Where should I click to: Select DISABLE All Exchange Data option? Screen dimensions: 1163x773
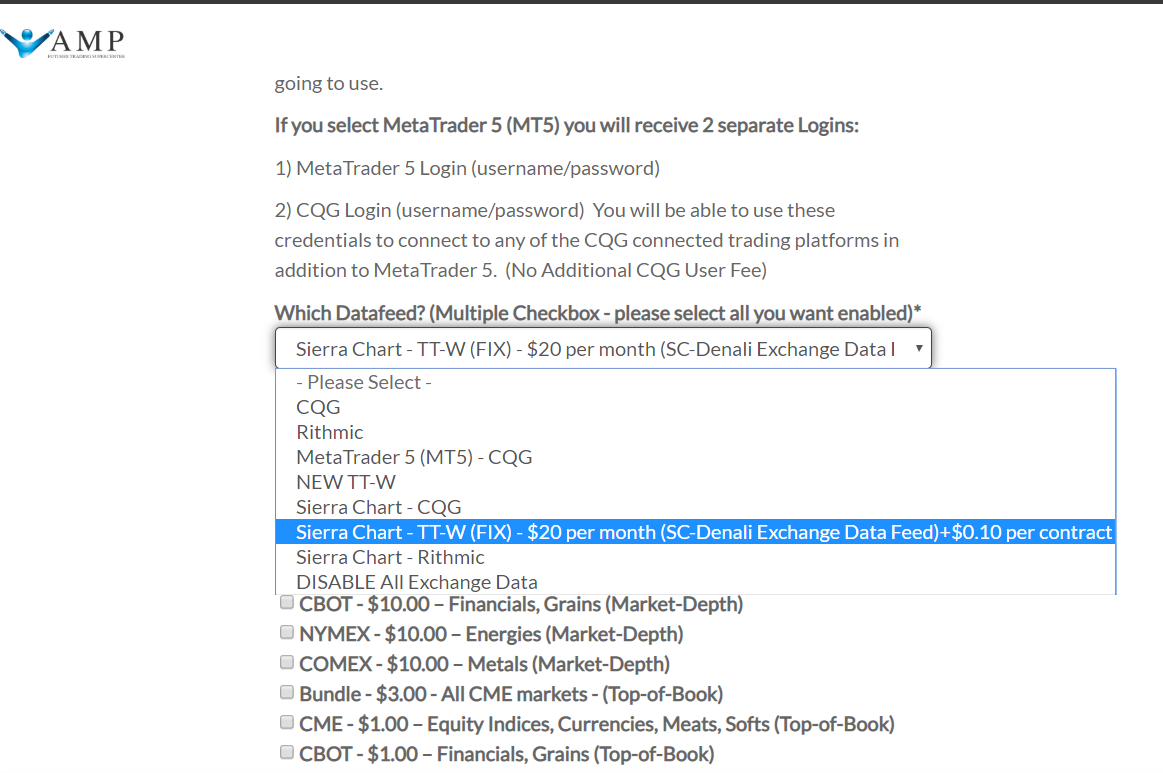tap(695, 582)
